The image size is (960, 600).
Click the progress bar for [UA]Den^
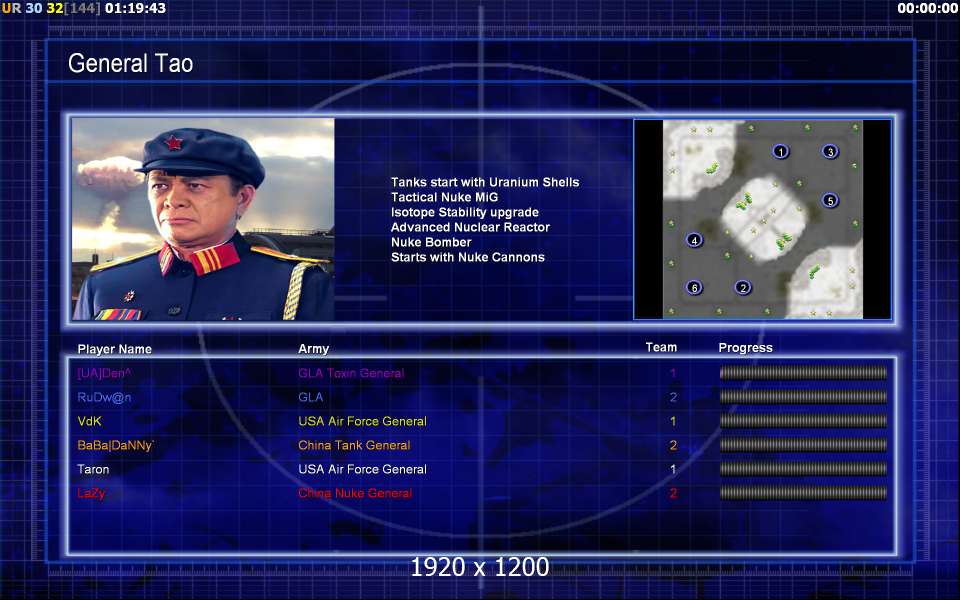pyautogui.click(x=803, y=373)
